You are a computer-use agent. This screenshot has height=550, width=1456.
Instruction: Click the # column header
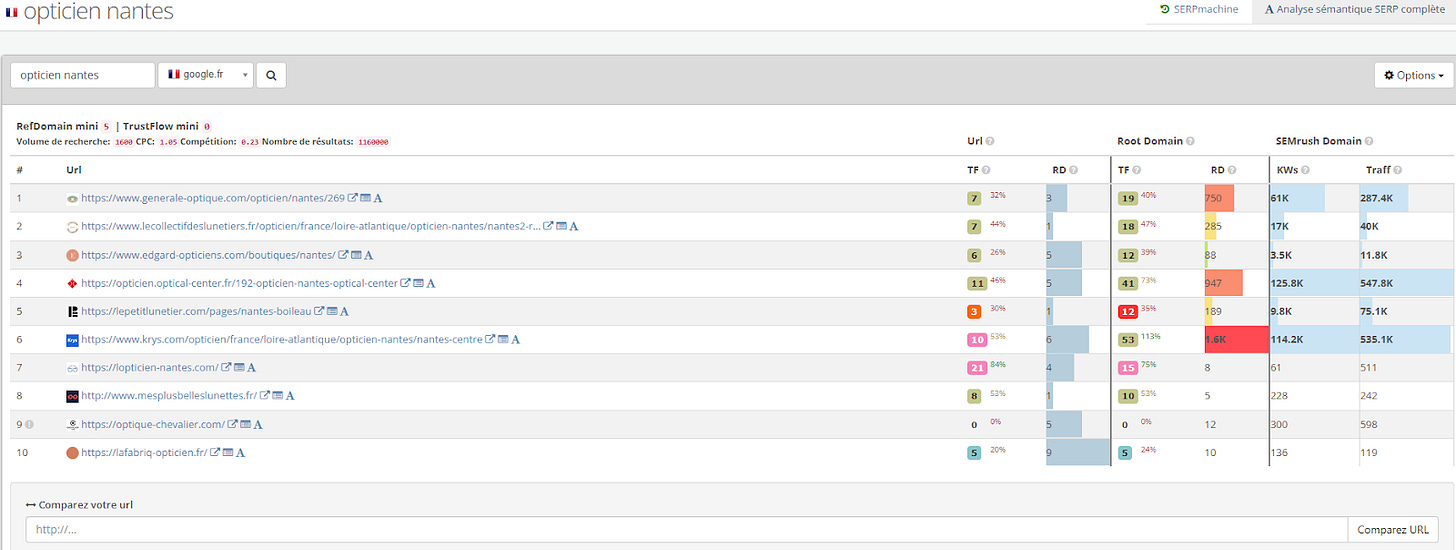[20, 170]
